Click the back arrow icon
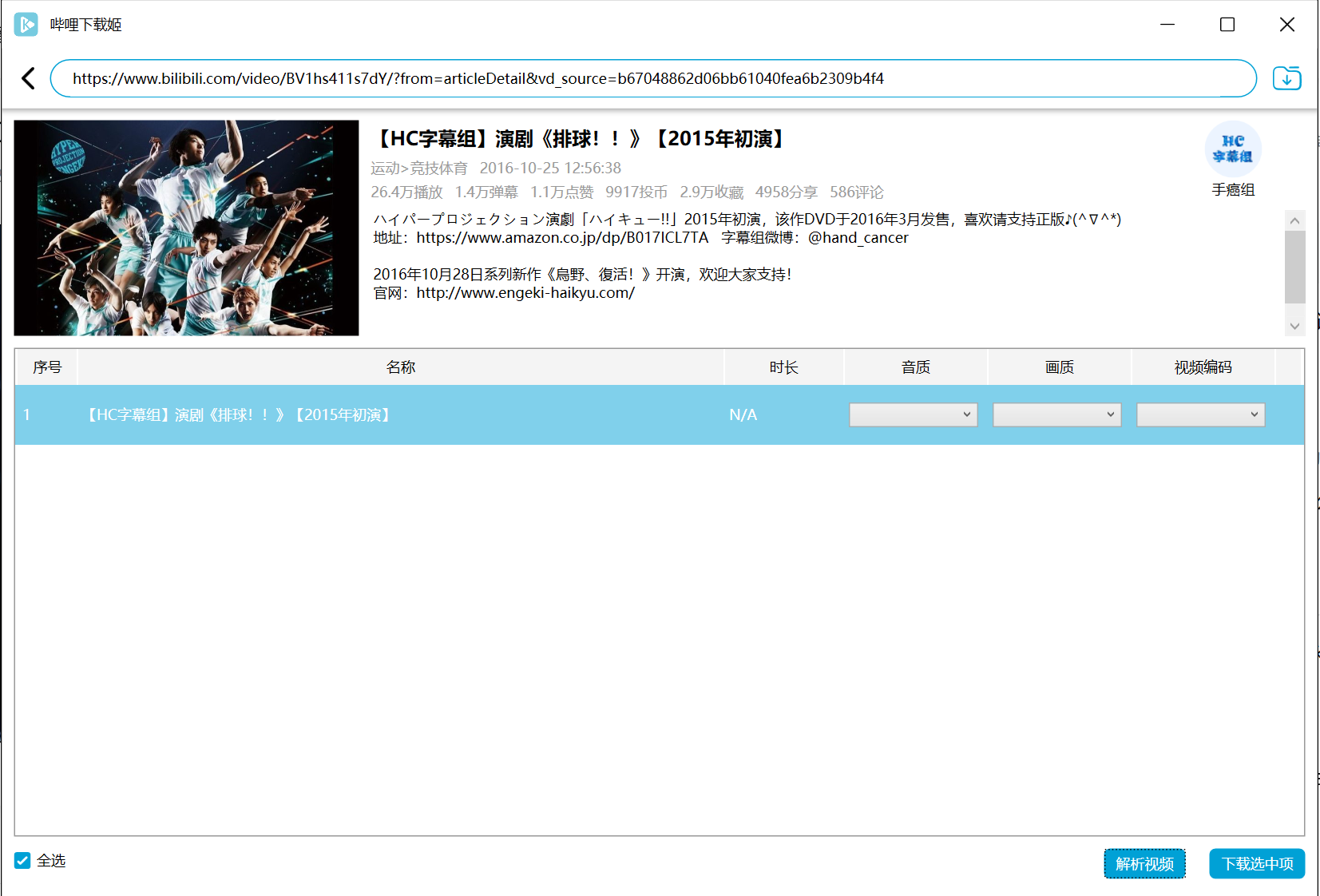The width and height of the screenshot is (1320, 896). [x=29, y=78]
